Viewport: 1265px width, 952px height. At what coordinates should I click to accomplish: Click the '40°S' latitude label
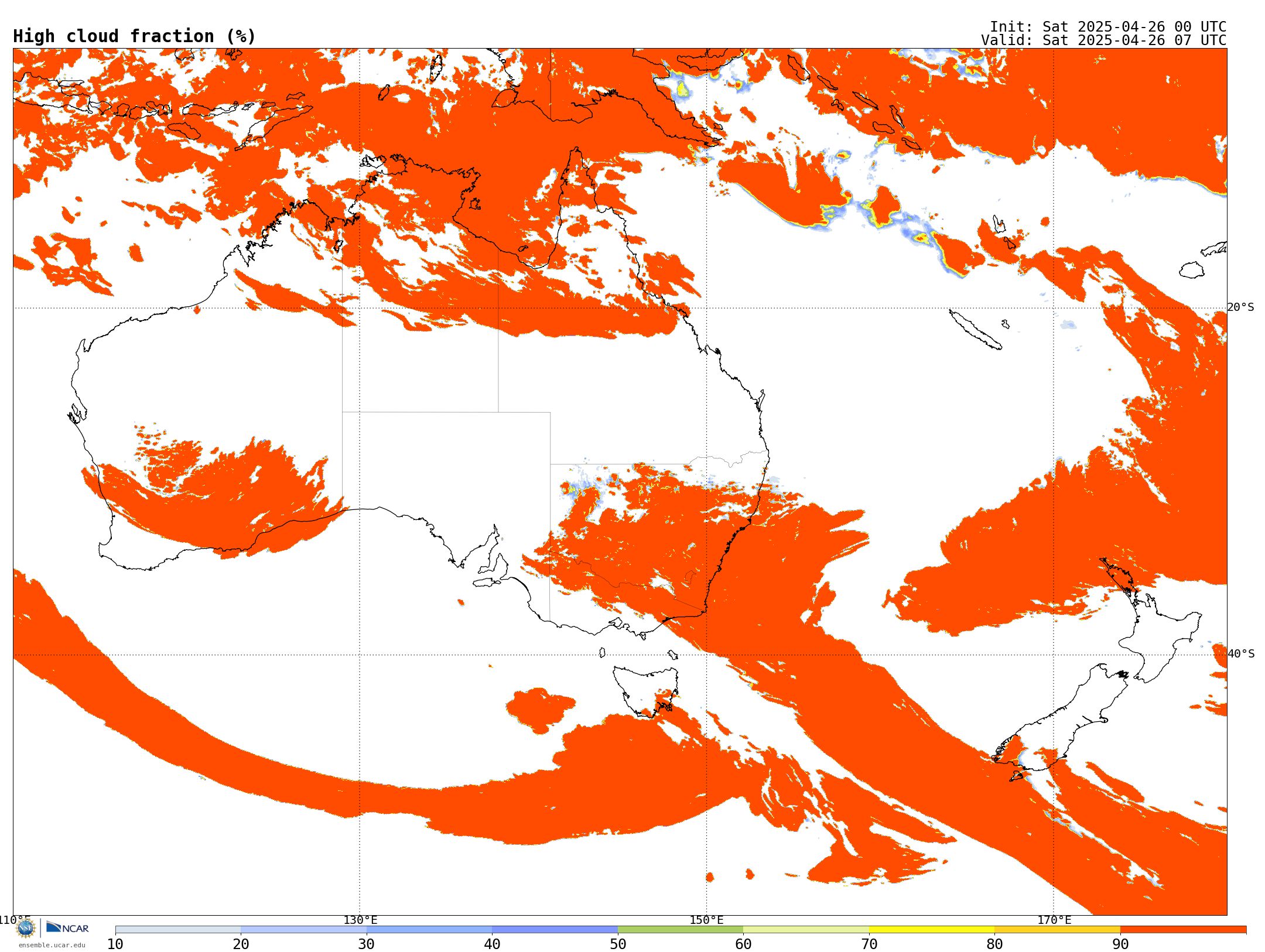(1241, 654)
